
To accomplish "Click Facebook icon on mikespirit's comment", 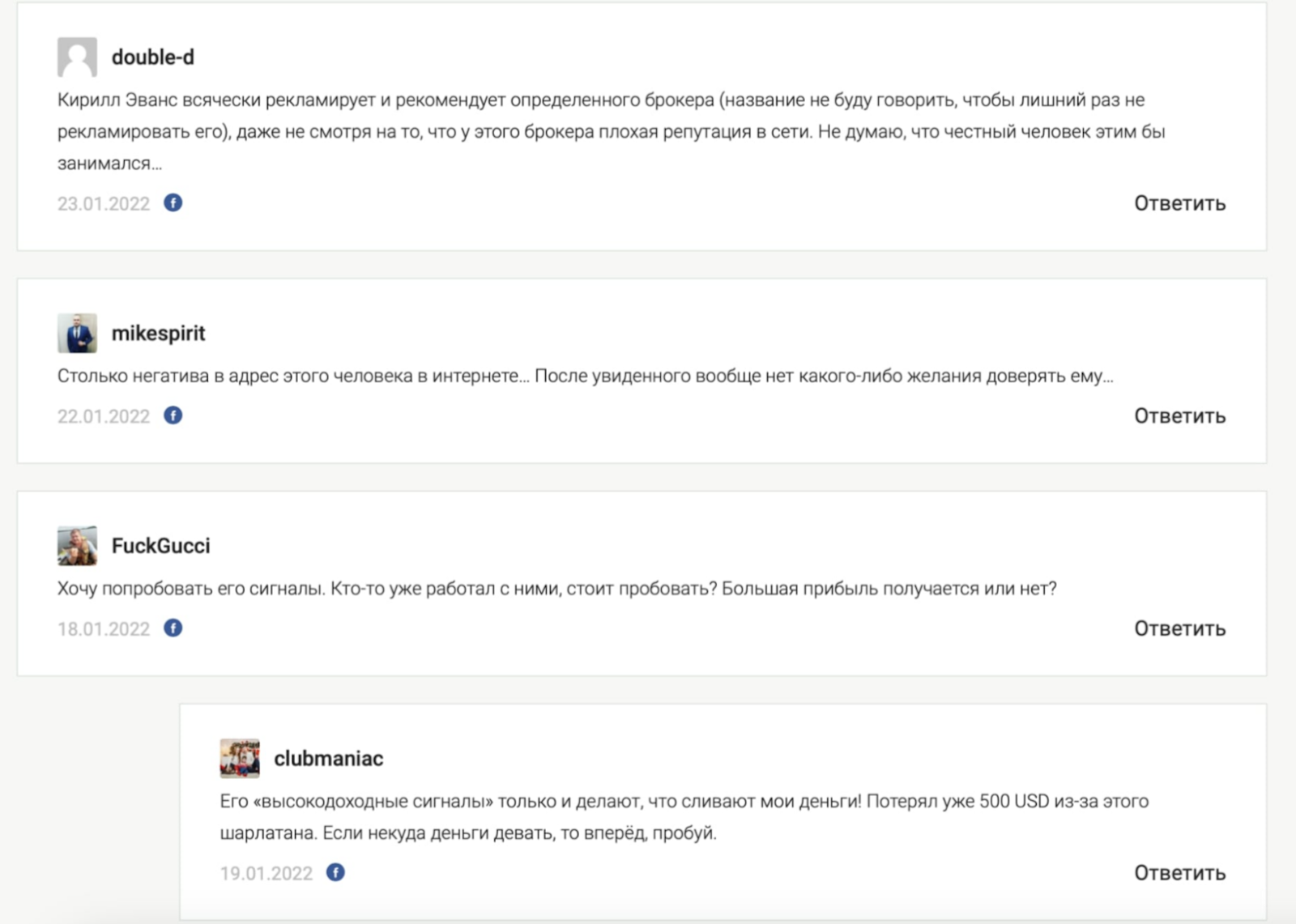I will [173, 415].
